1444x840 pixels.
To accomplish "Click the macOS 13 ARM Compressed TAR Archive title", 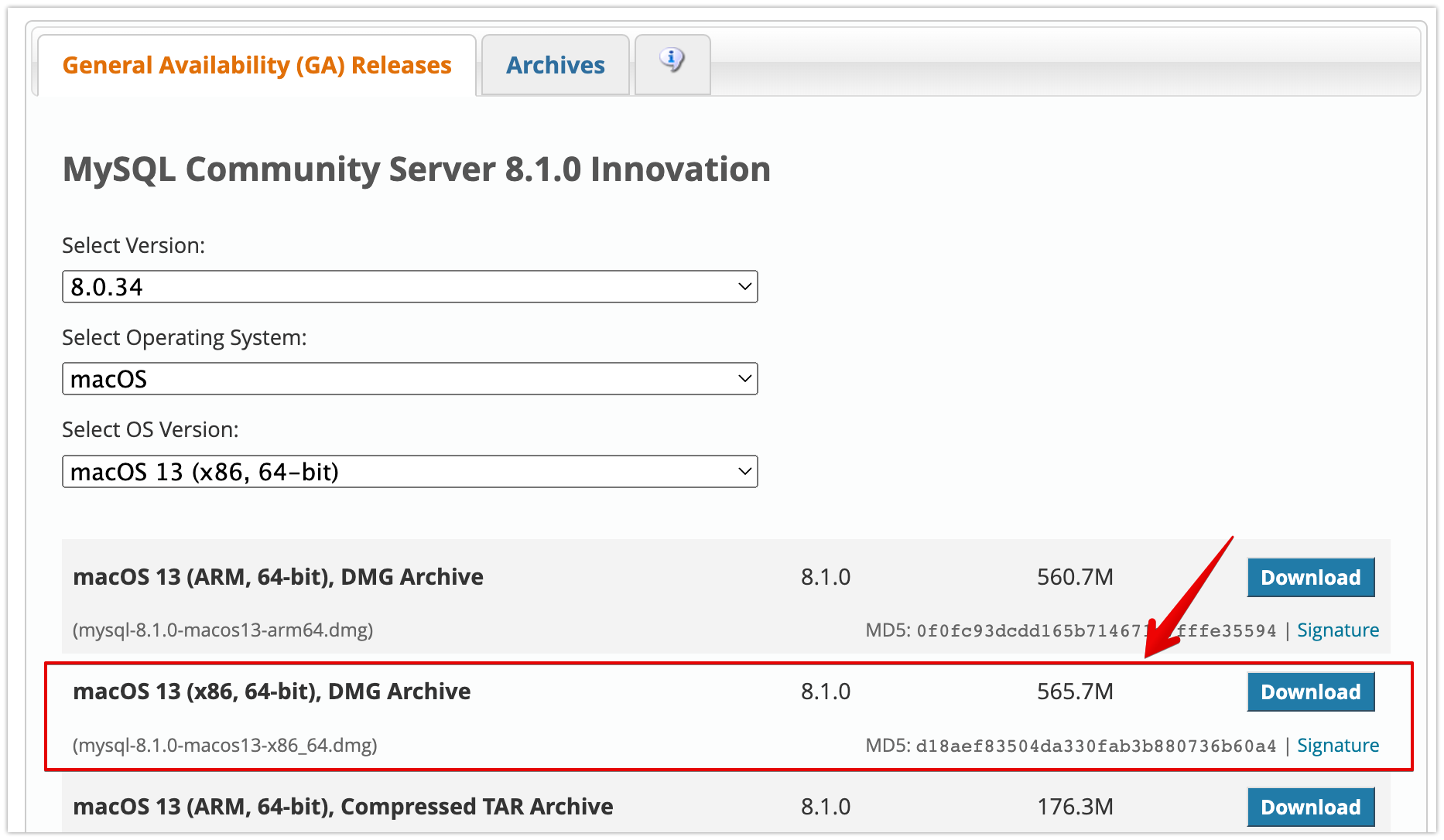I will 343,807.
